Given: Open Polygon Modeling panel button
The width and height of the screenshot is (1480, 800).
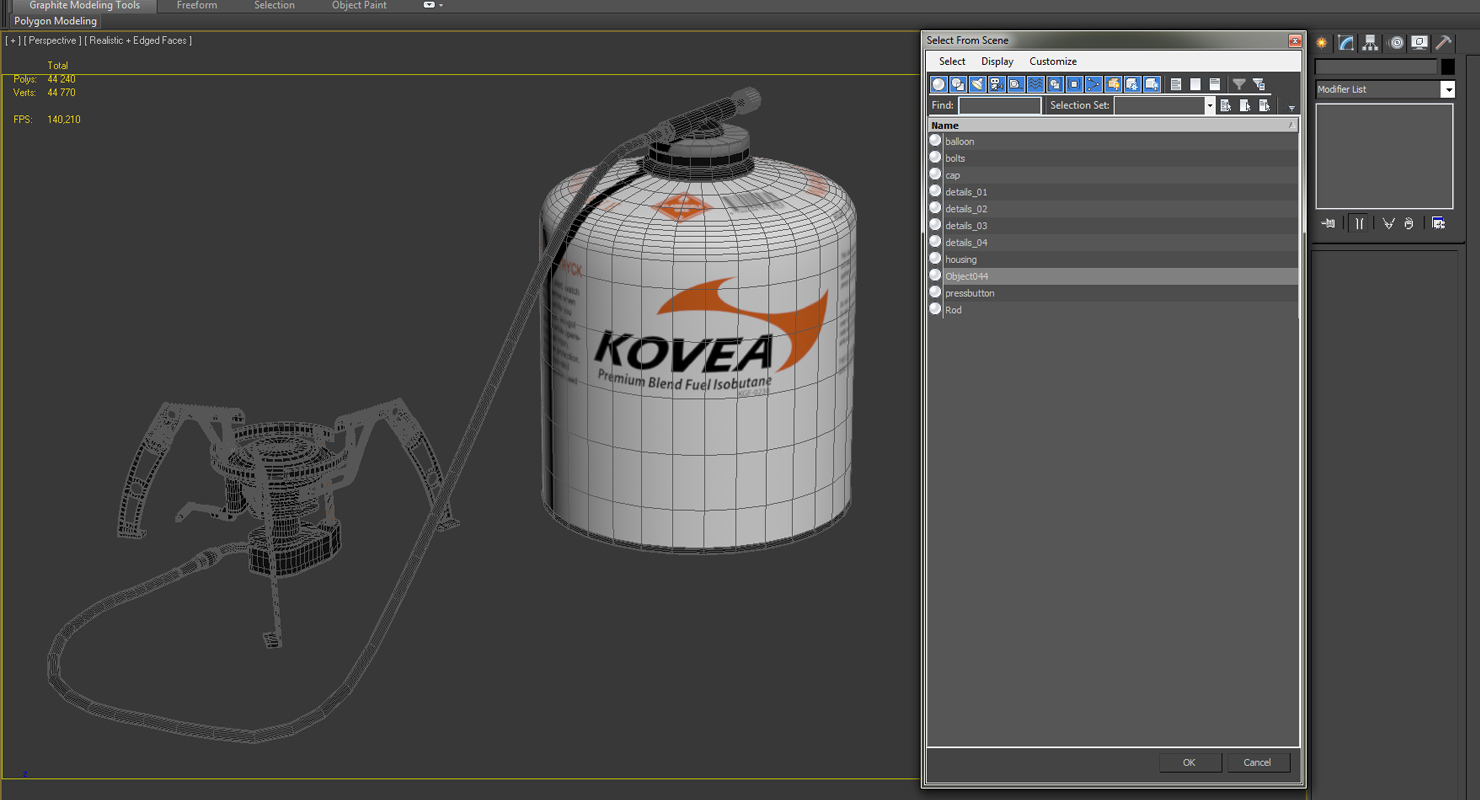Looking at the screenshot, I should pos(55,21).
